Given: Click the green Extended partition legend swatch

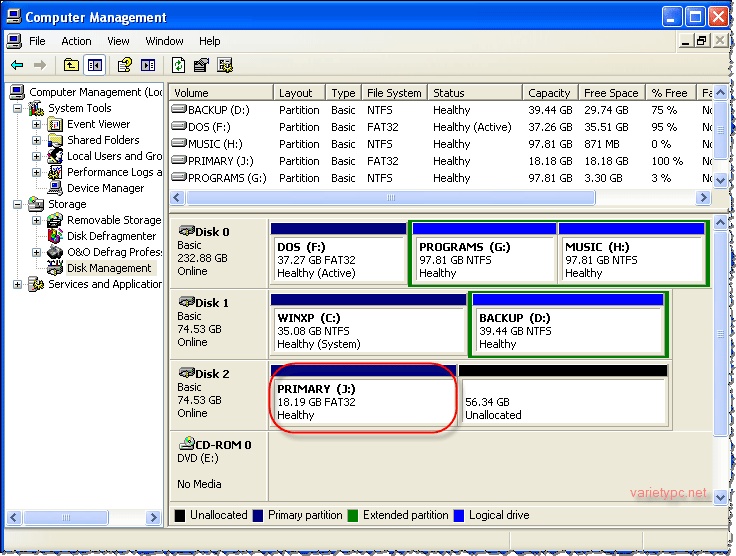Looking at the screenshot, I should click(353, 516).
